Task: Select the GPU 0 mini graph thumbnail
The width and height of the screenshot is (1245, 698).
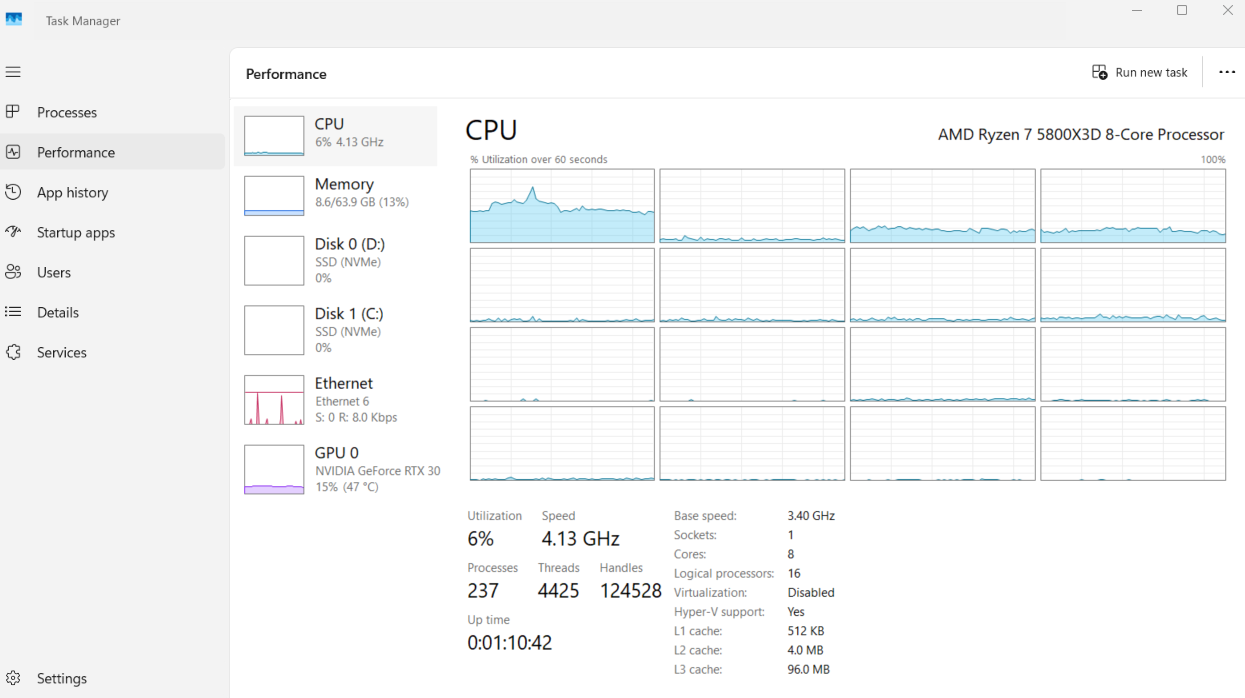Action: (x=274, y=470)
